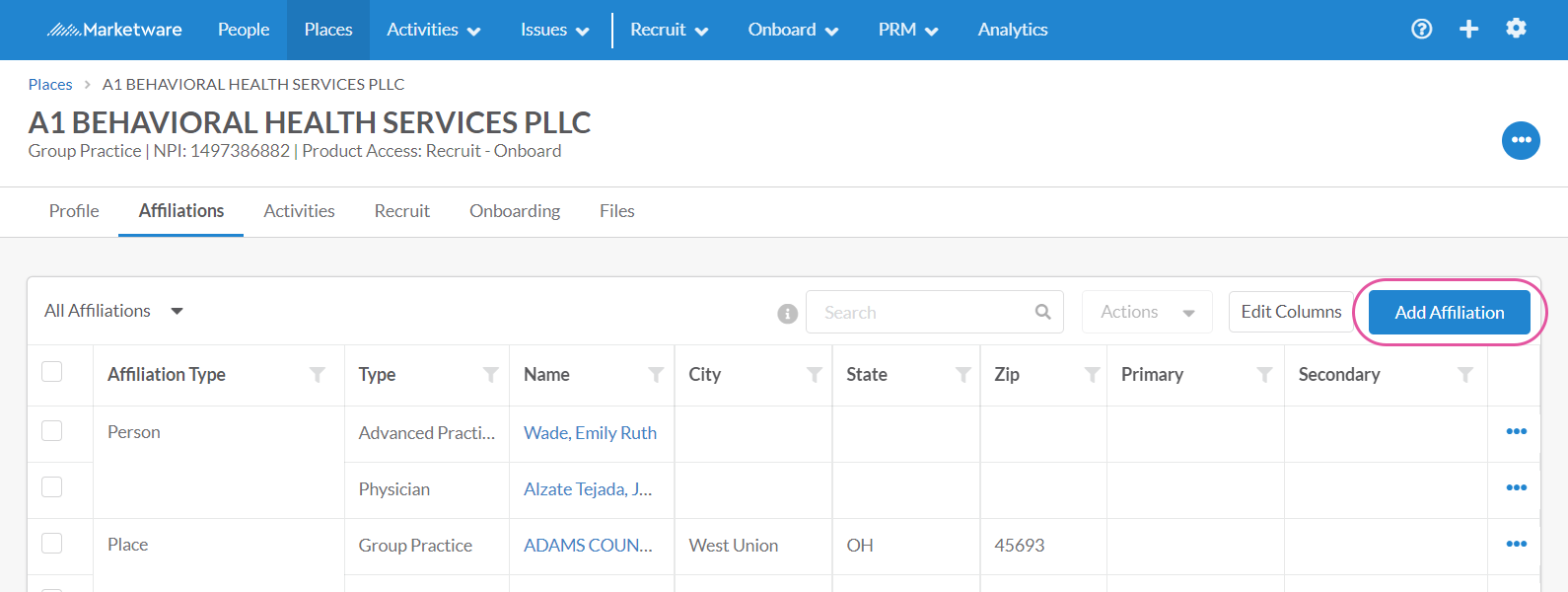Image resolution: width=1568 pixels, height=592 pixels.
Task: Open row actions for Alzate Tejada
Action: coord(1517,487)
